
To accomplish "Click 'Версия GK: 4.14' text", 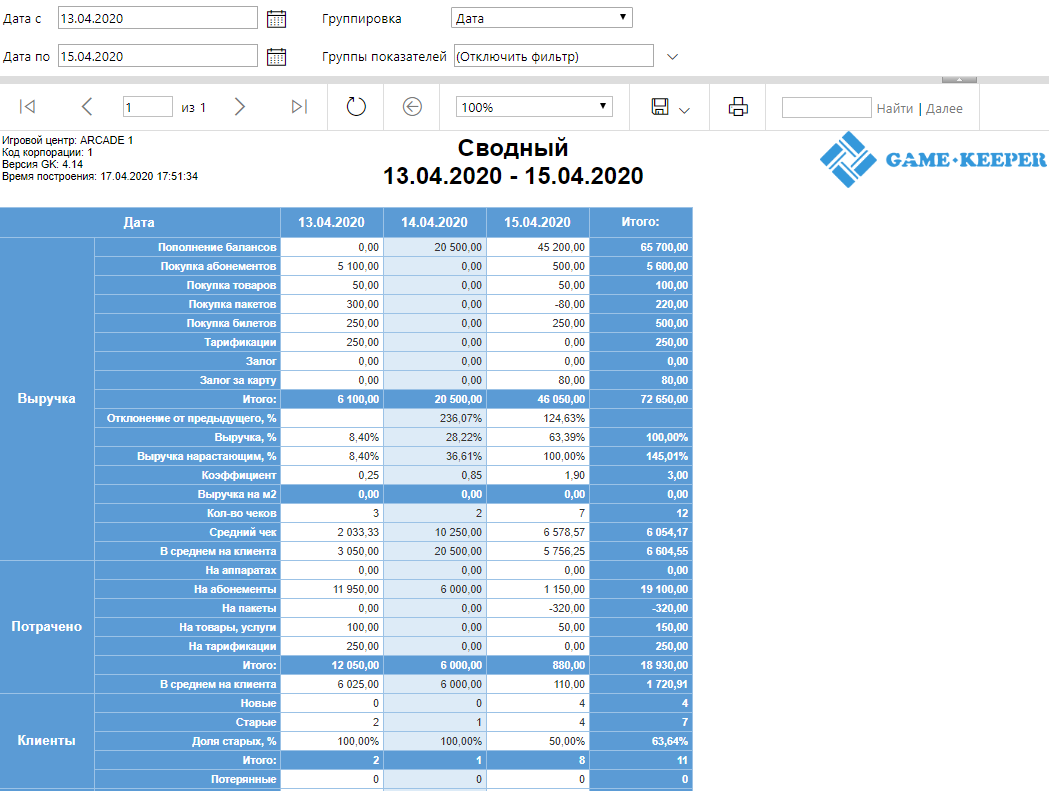I will coord(42,165).
